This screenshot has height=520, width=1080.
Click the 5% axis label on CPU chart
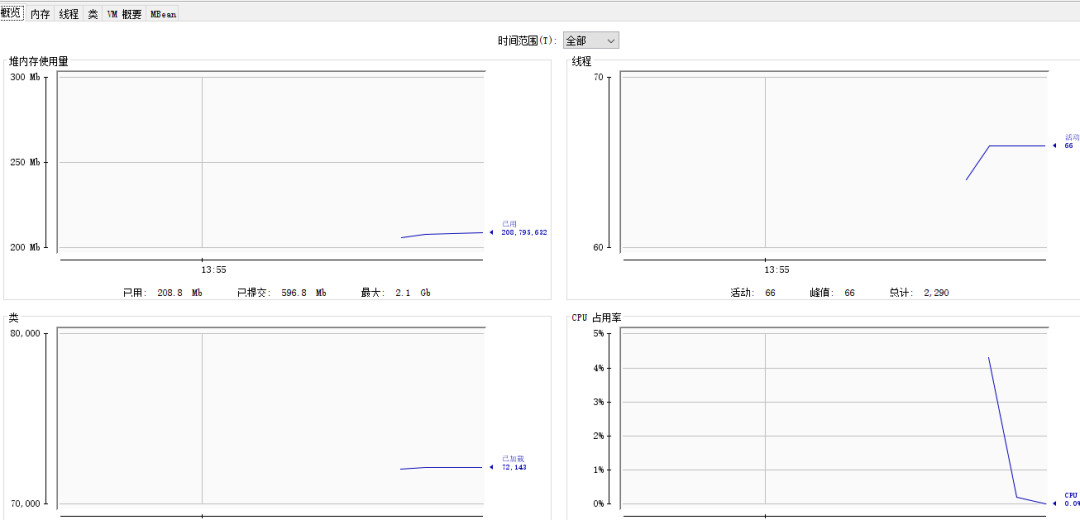pos(598,333)
